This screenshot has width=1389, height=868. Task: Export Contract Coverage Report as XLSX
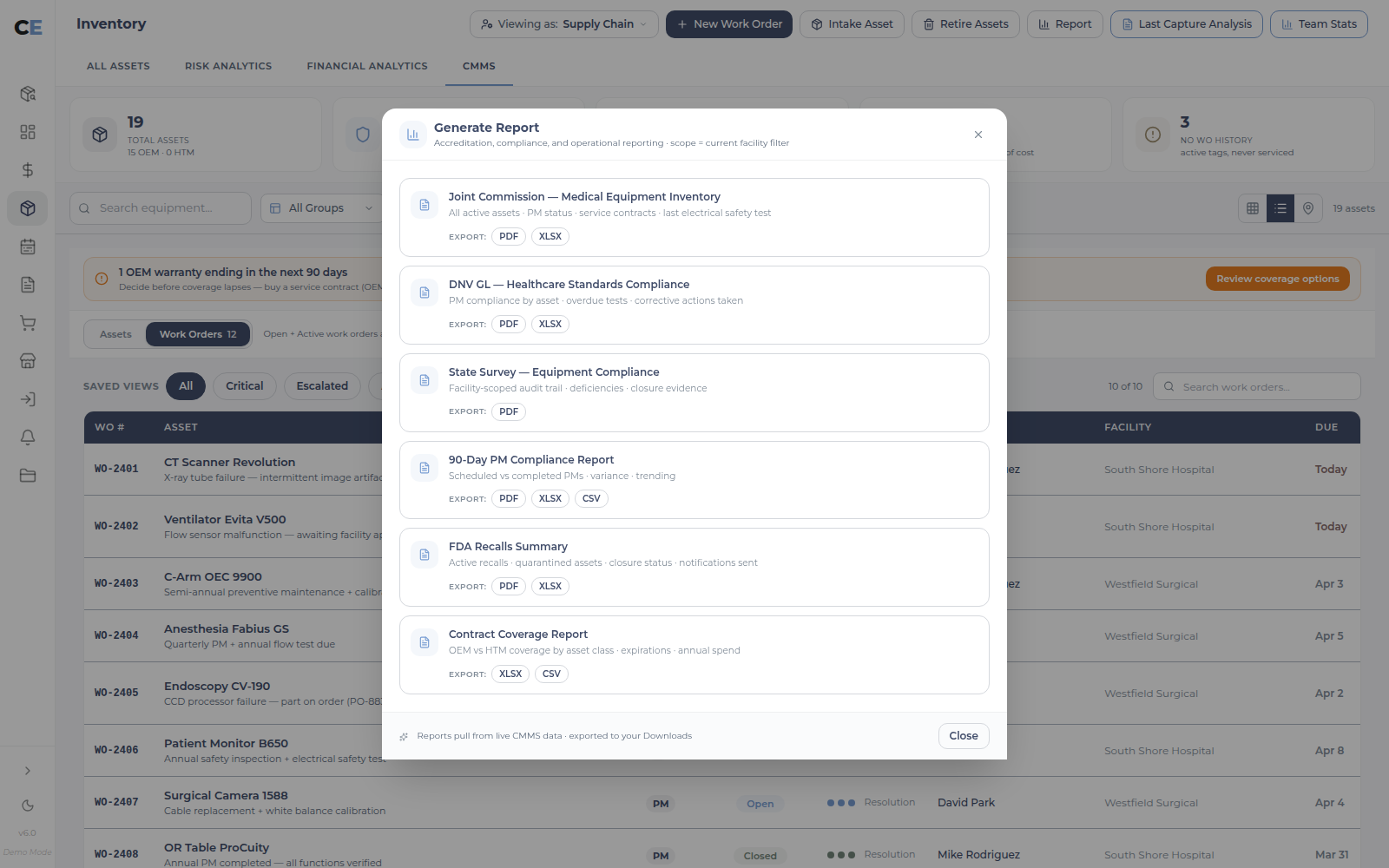pos(510,674)
